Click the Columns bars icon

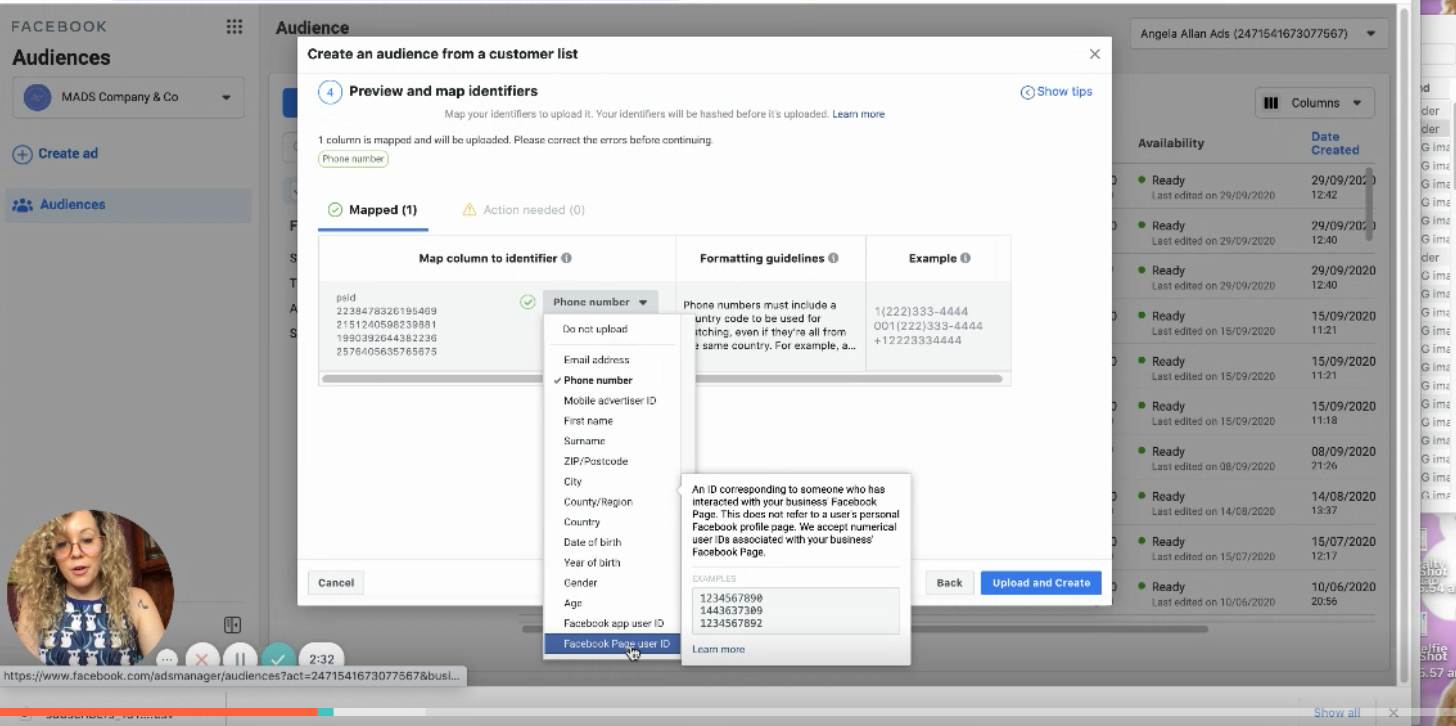pos(1271,103)
